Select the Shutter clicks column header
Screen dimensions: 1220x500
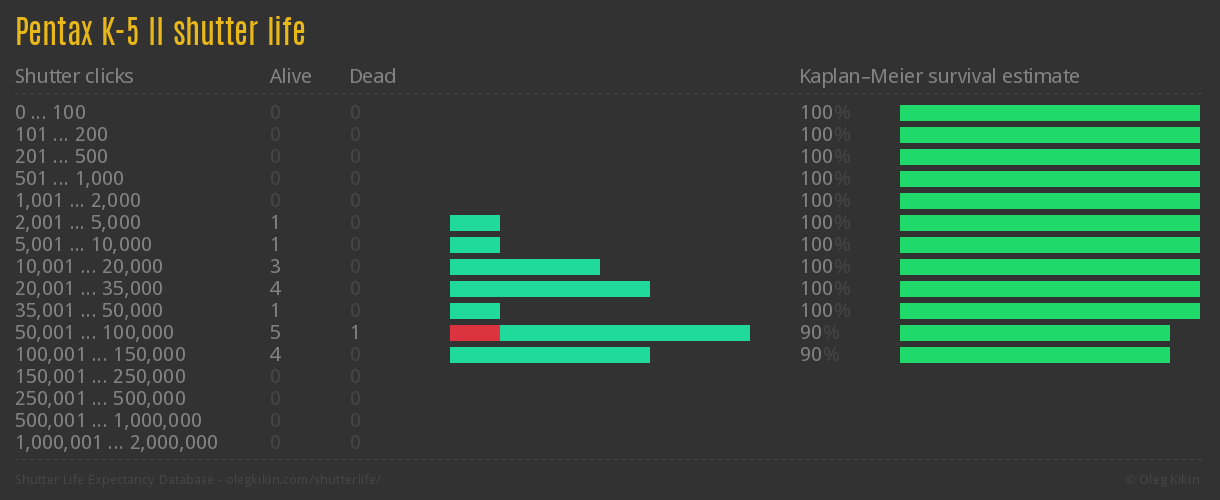(x=74, y=76)
